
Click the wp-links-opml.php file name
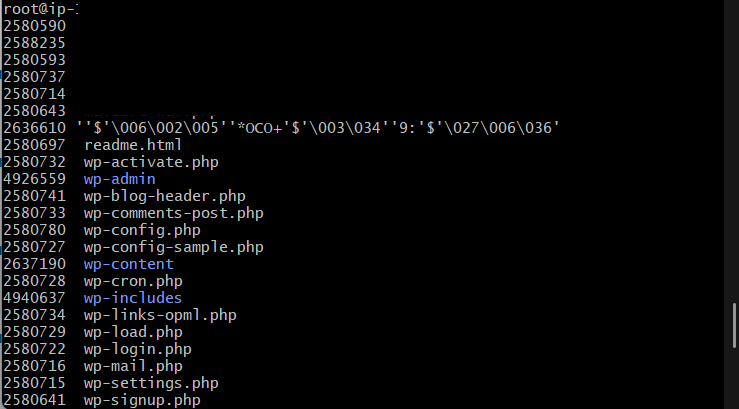(160, 315)
